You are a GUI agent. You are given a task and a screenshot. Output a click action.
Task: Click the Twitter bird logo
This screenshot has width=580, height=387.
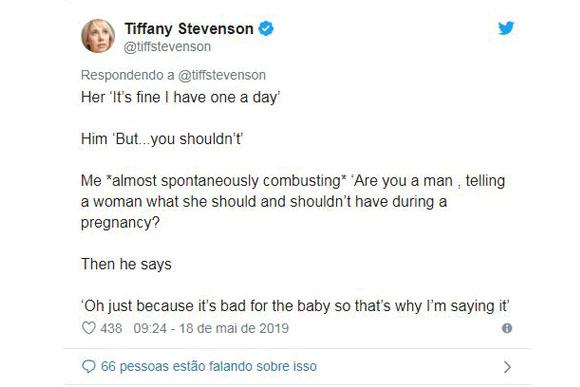tap(506, 28)
